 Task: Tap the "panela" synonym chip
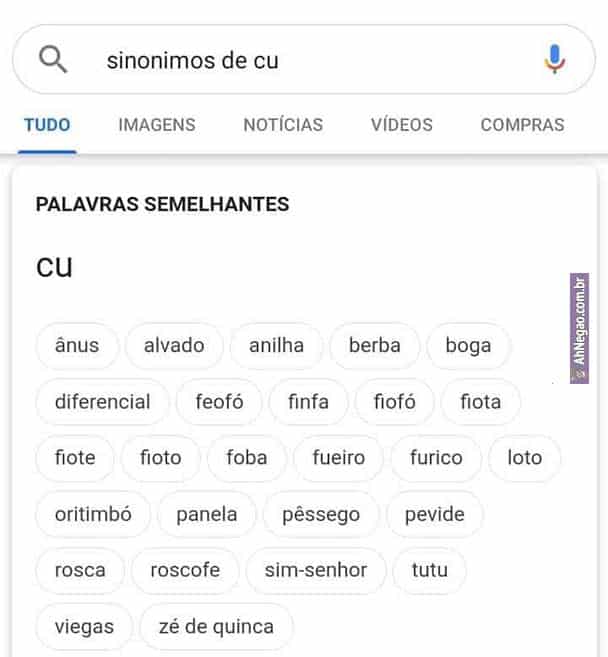pos(207,515)
